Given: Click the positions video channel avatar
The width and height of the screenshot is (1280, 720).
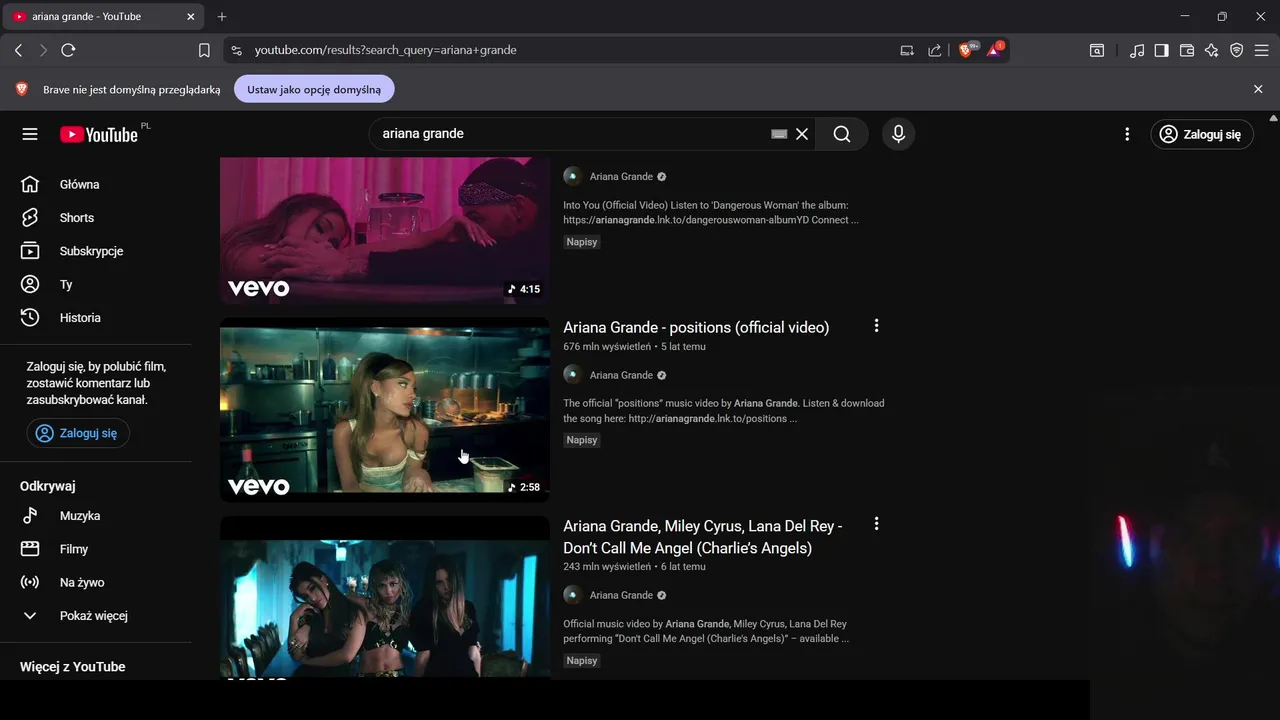Looking at the screenshot, I should 573,375.
